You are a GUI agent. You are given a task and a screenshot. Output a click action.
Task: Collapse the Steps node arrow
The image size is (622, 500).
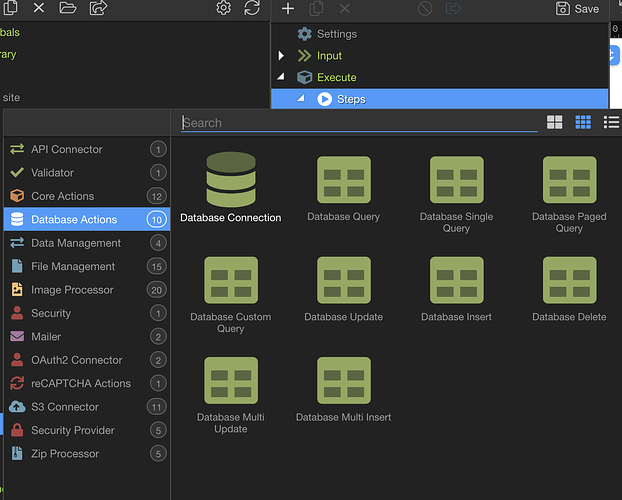[301, 99]
